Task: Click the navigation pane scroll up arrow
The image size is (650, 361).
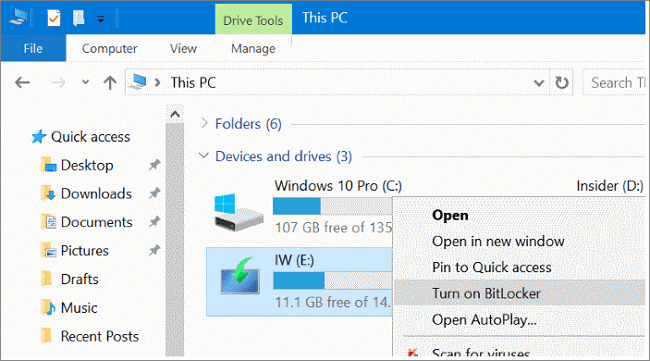Action: tap(175, 114)
